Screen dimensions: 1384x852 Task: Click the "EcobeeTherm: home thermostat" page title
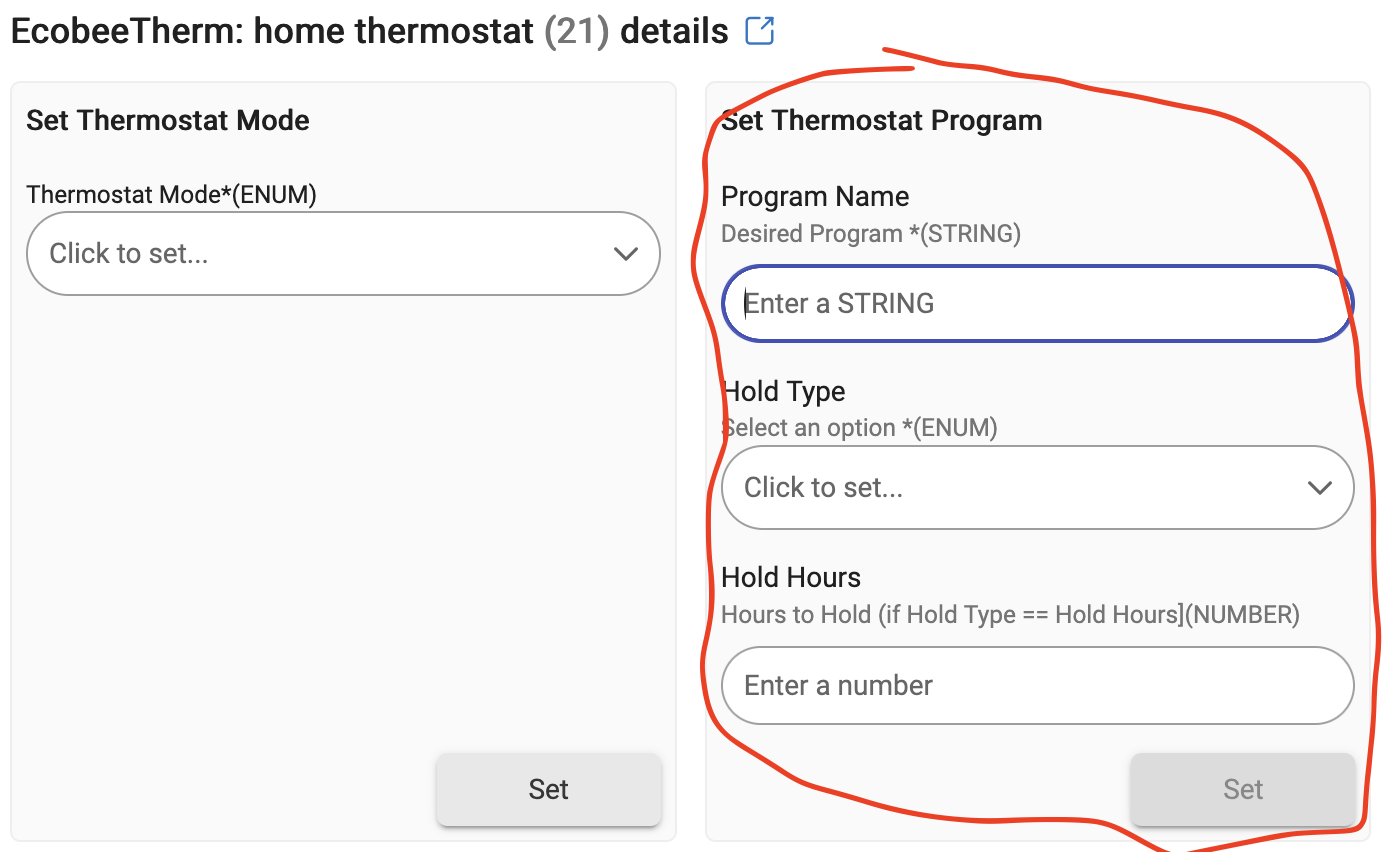[x=272, y=31]
